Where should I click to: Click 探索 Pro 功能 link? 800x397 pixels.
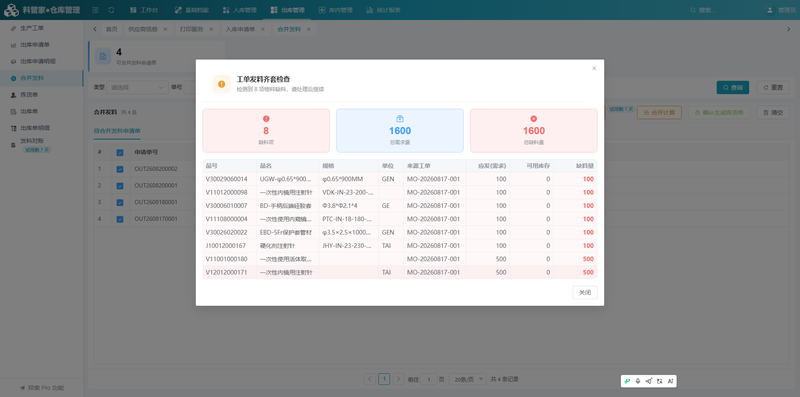click(x=42, y=388)
